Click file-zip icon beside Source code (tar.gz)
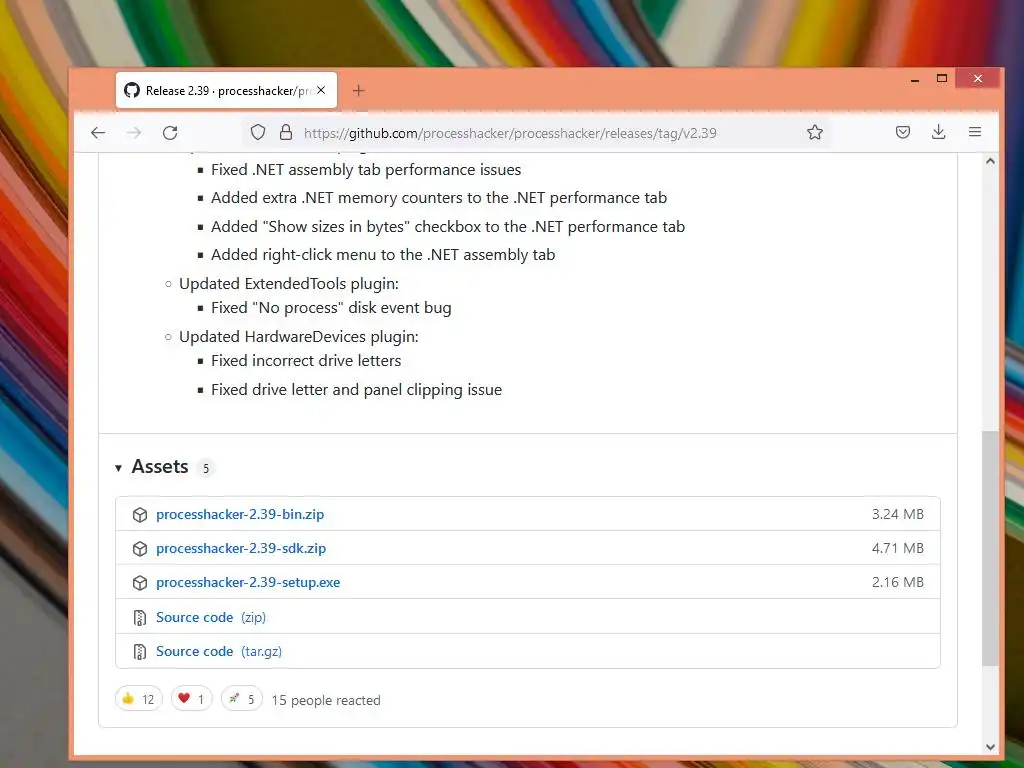The image size is (1024, 768). (140, 651)
